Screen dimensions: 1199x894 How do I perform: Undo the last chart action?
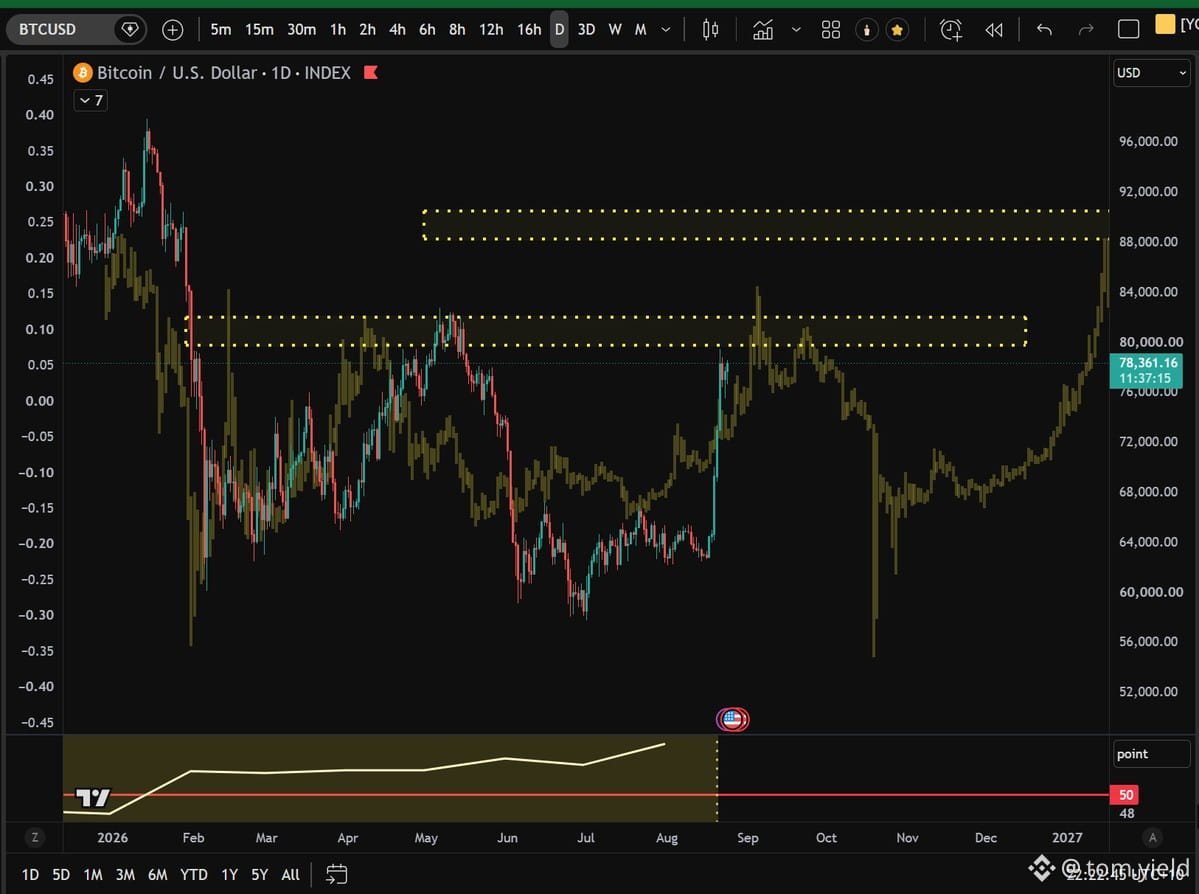(x=1045, y=30)
